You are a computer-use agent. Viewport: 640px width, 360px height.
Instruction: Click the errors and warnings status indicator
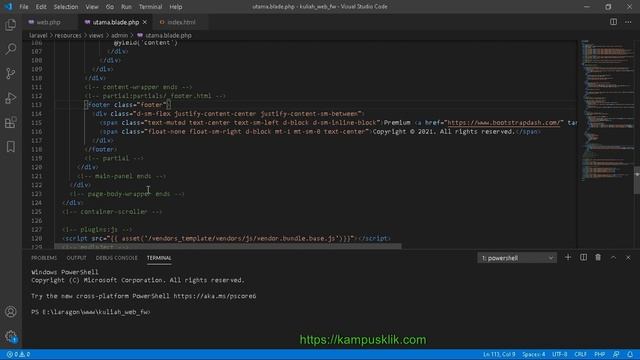click(18, 354)
